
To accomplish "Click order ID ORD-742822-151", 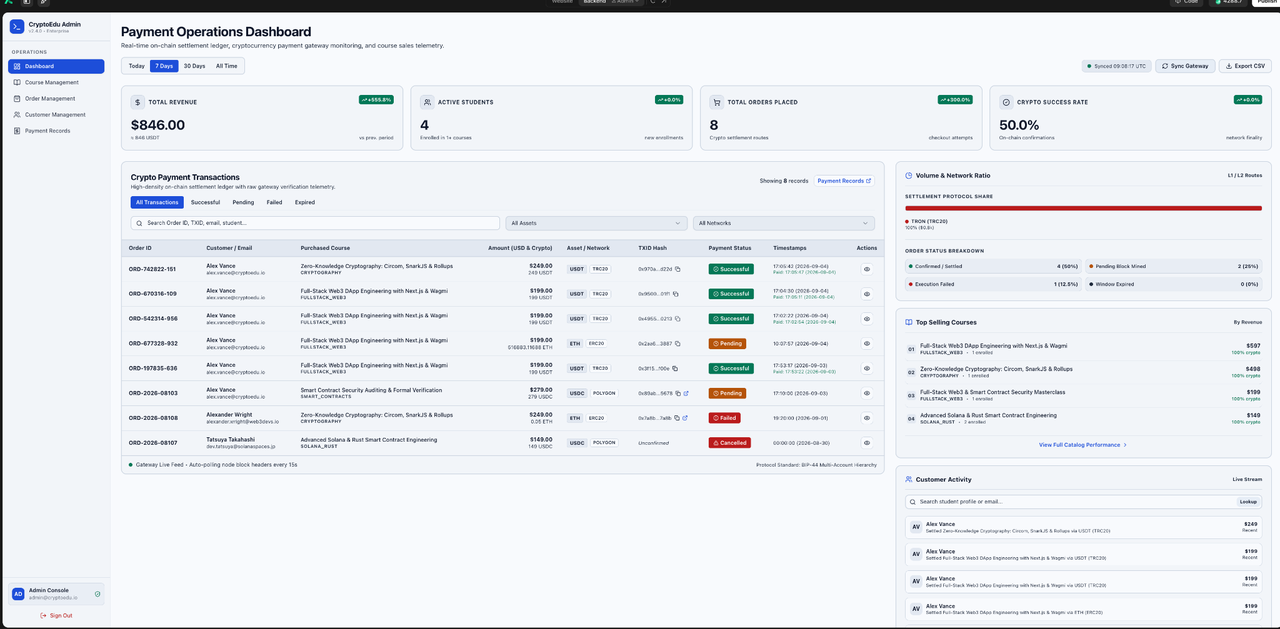I will 152,269.
